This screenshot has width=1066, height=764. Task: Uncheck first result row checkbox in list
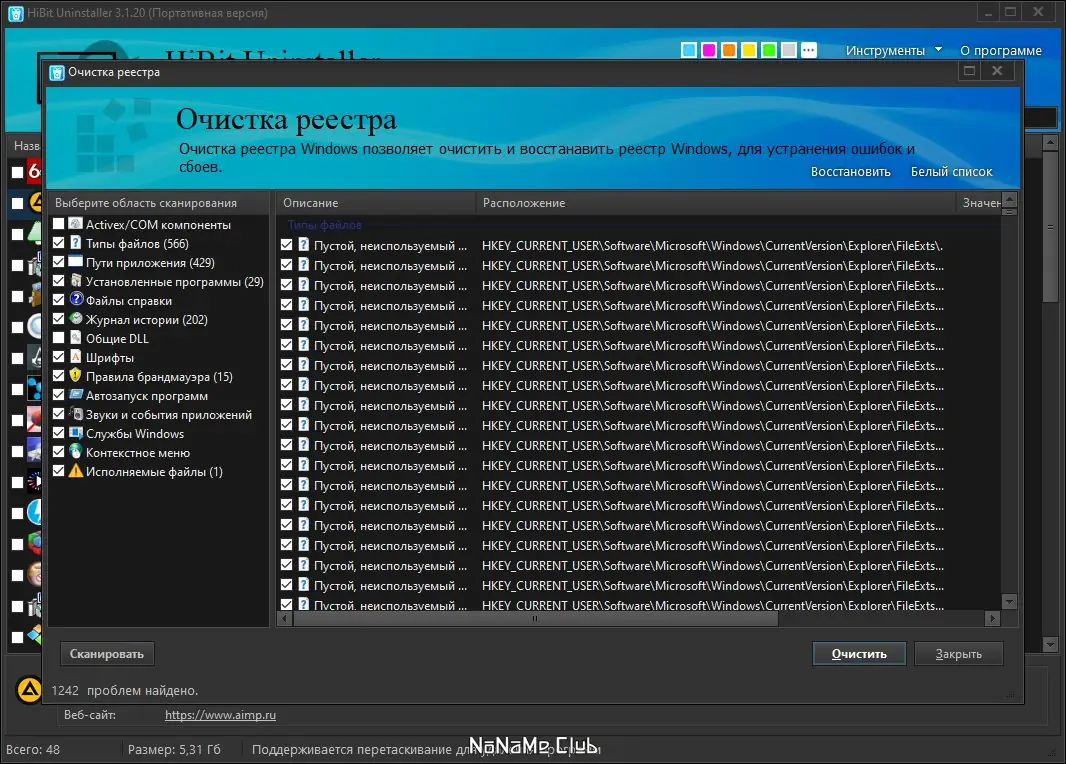(x=286, y=245)
